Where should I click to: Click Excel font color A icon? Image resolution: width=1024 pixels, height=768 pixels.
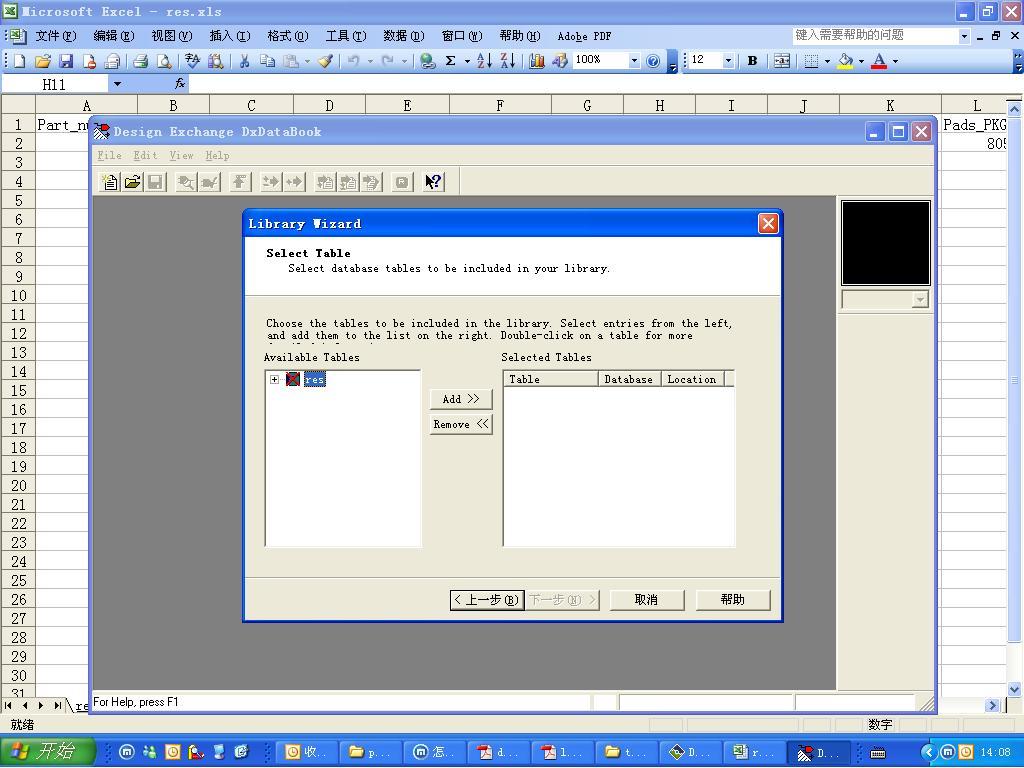pos(879,61)
